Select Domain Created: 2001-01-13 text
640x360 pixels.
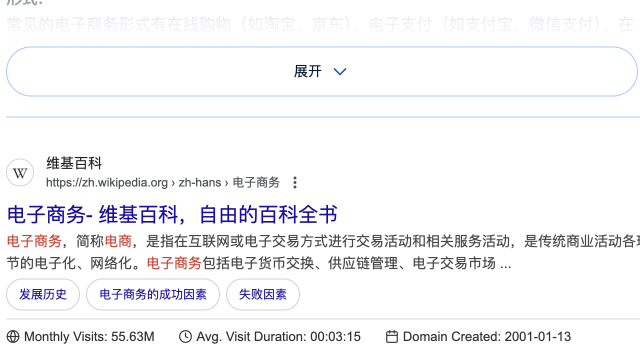pyautogui.click(x=487, y=337)
